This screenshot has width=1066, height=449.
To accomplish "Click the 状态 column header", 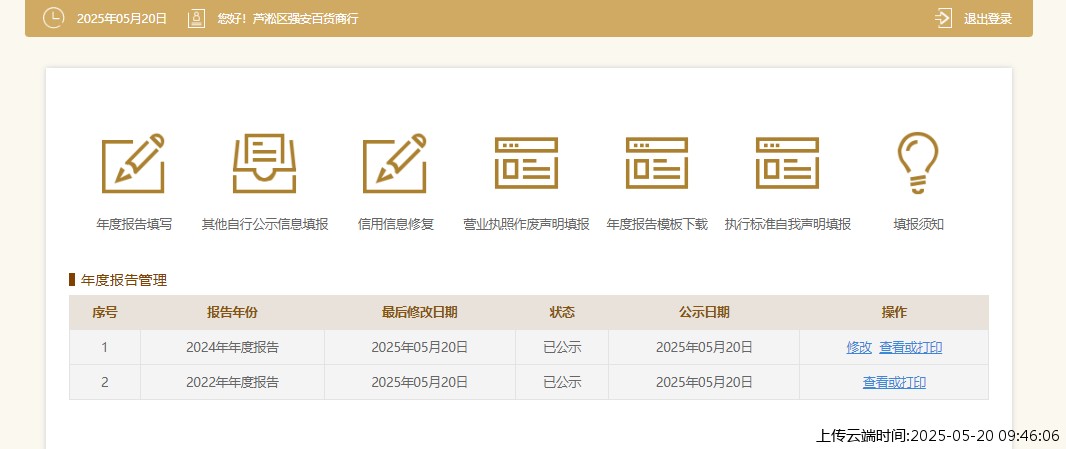I will coord(562,312).
